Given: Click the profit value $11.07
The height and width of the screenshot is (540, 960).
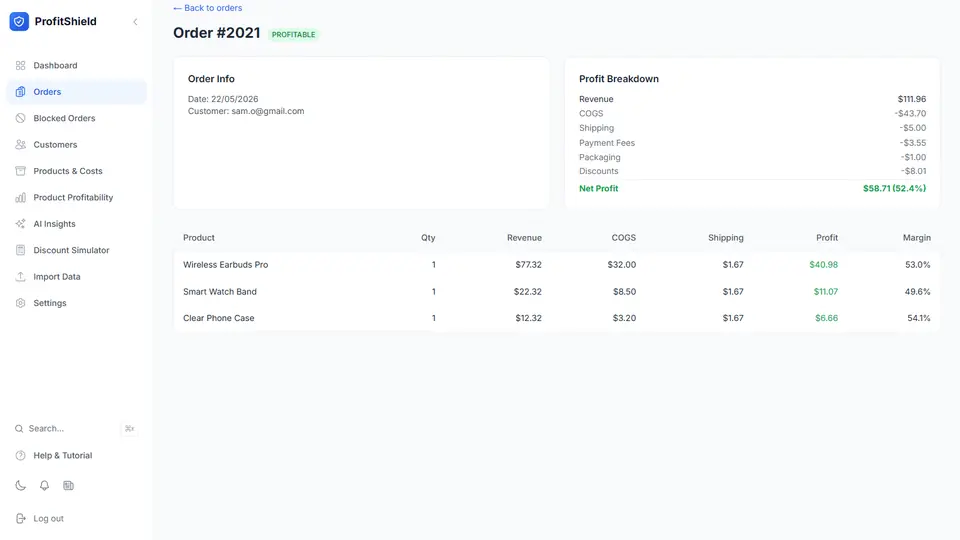Looking at the screenshot, I should (x=825, y=292).
